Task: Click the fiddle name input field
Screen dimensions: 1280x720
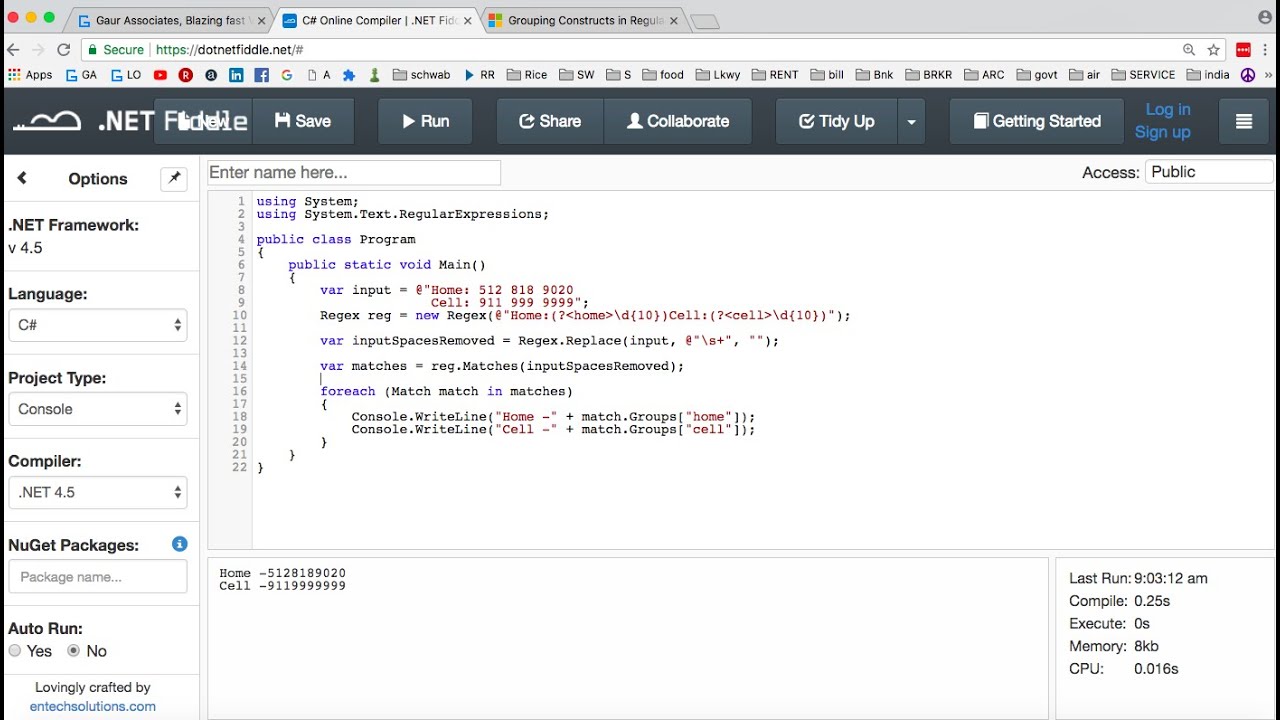Action: pyautogui.click(x=354, y=172)
